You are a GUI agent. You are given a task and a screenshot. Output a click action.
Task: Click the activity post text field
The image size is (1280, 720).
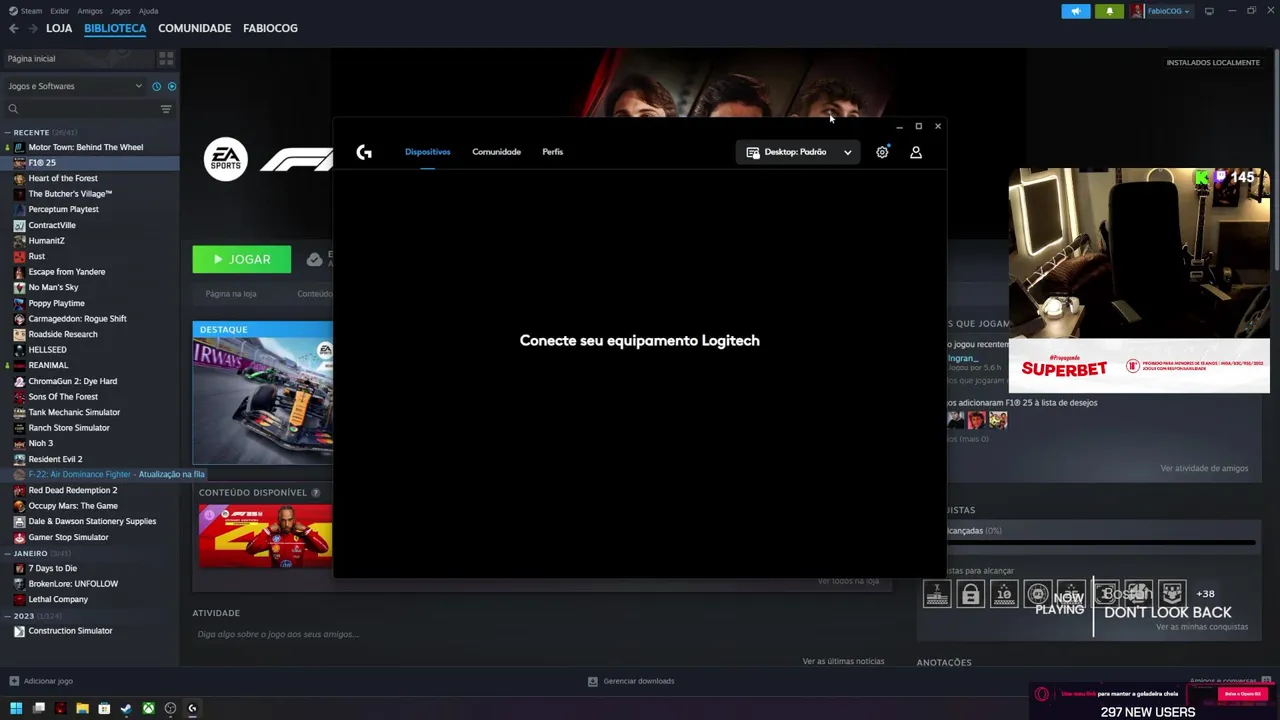(x=540, y=634)
